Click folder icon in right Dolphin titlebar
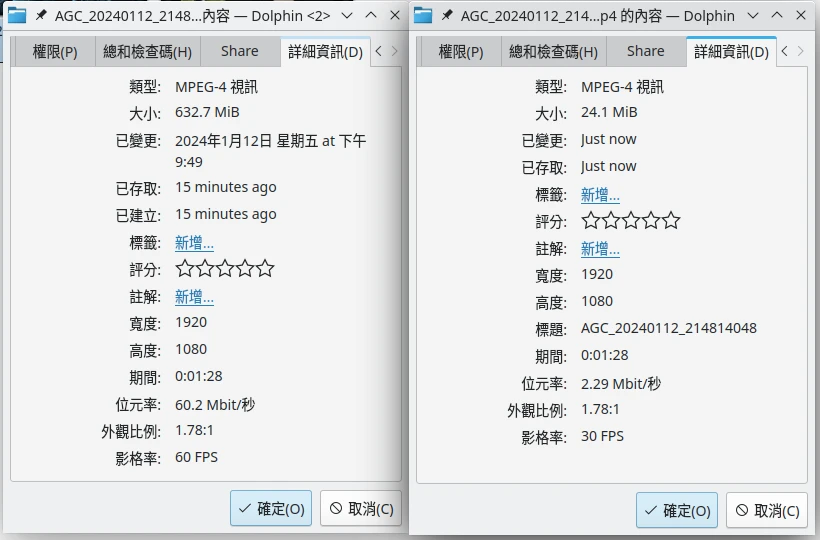Viewport: 820px width, 540px height. tap(423, 15)
